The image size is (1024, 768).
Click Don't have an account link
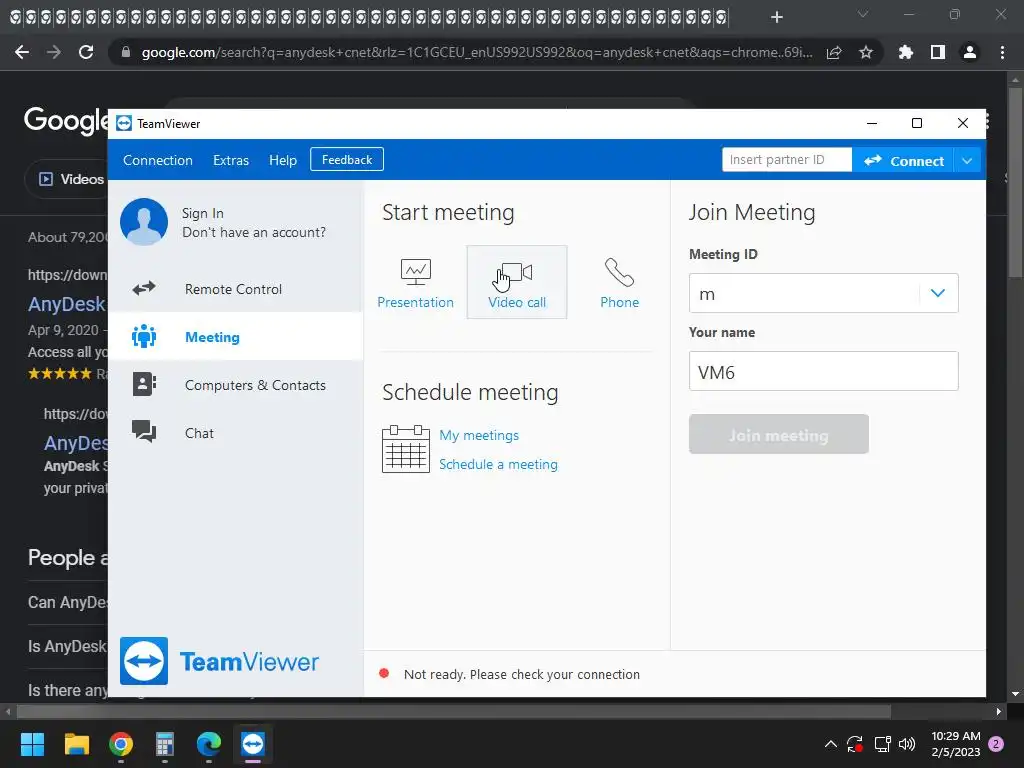[x=253, y=232]
